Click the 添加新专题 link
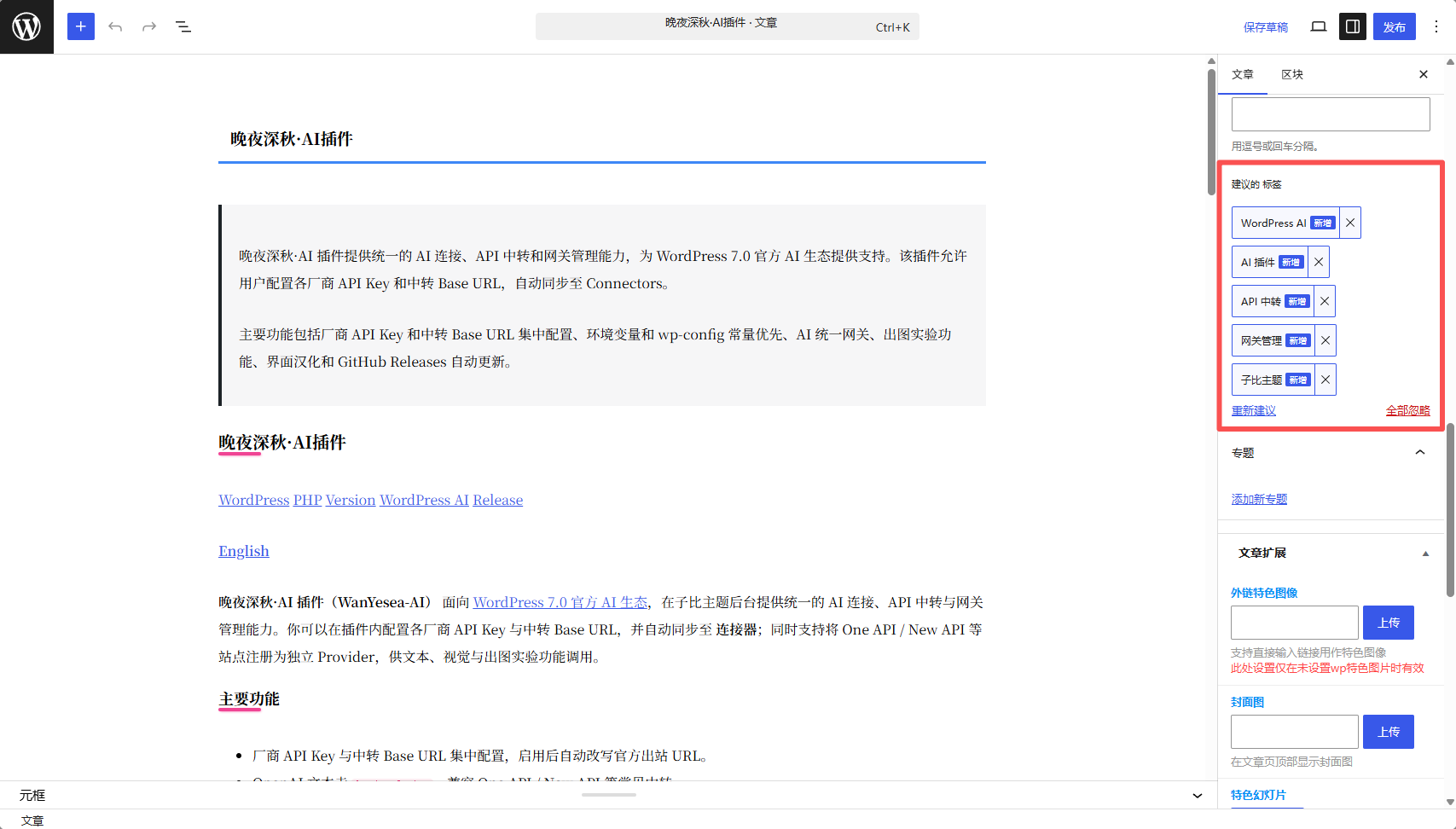Image resolution: width=1456 pixels, height=829 pixels. click(x=1259, y=499)
